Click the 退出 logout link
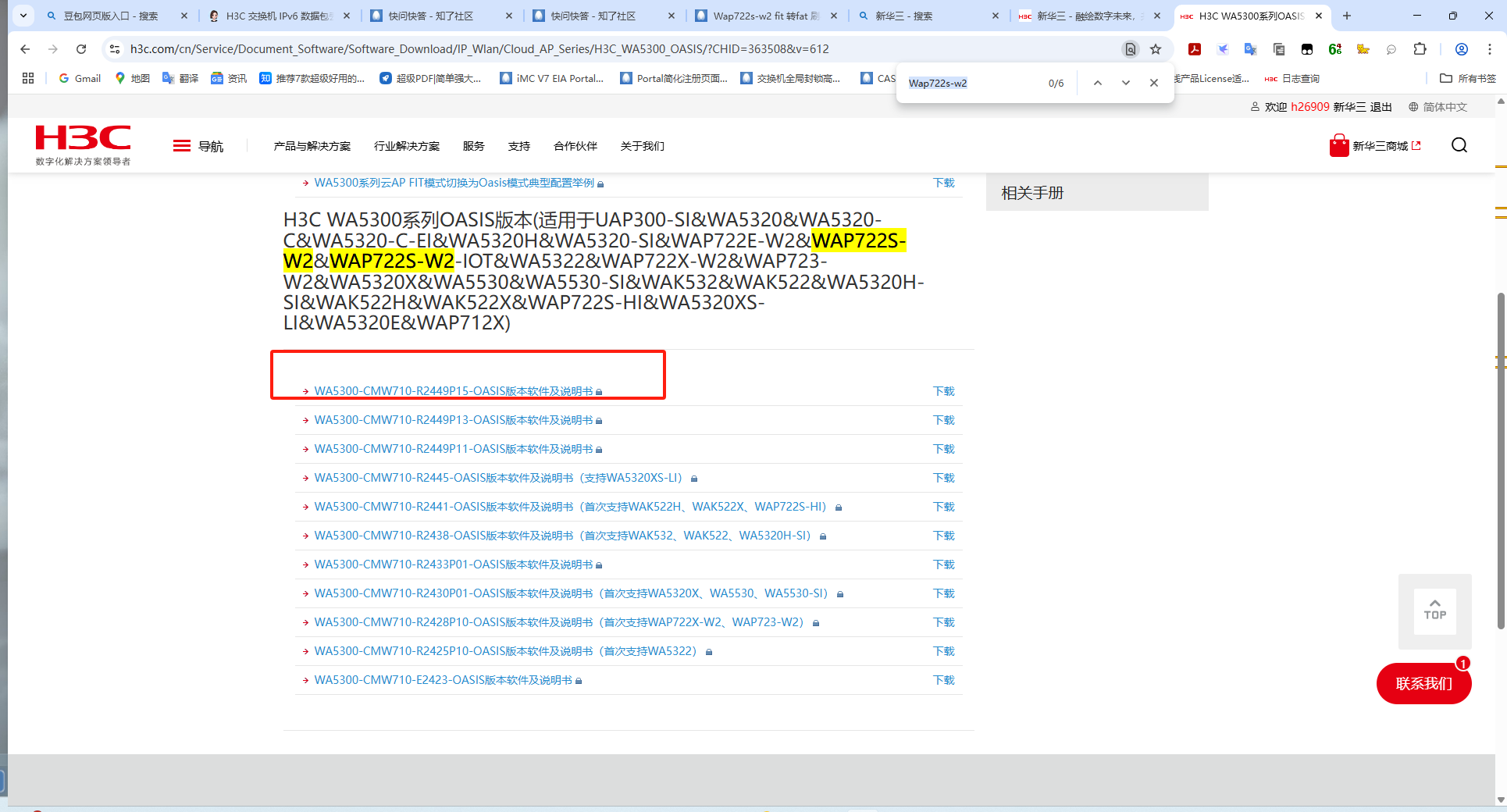This screenshot has width=1507, height=812. click(x=1381, y=107)
